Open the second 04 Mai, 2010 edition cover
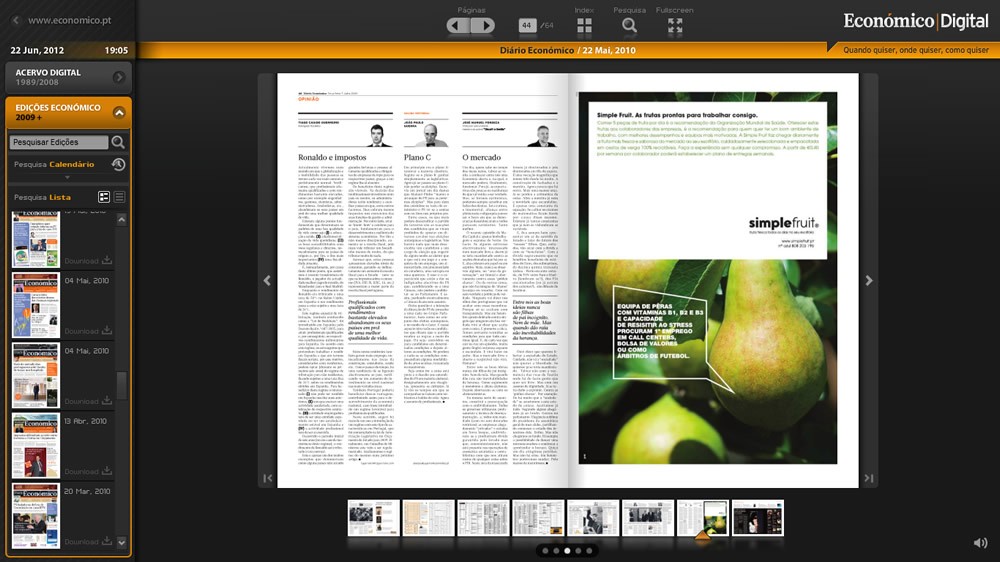Image resolution: width=1000 pixels, height=562 pixels. (x=36, y=375)
